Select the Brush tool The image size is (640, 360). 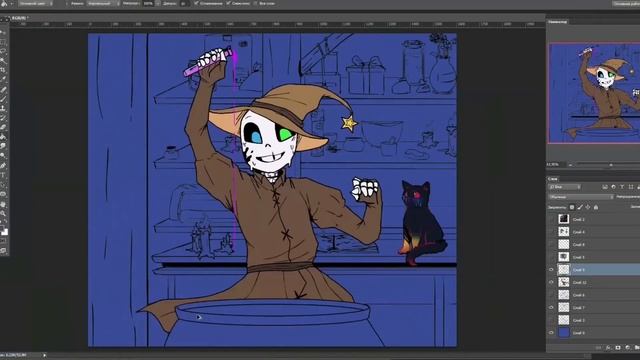3,99
